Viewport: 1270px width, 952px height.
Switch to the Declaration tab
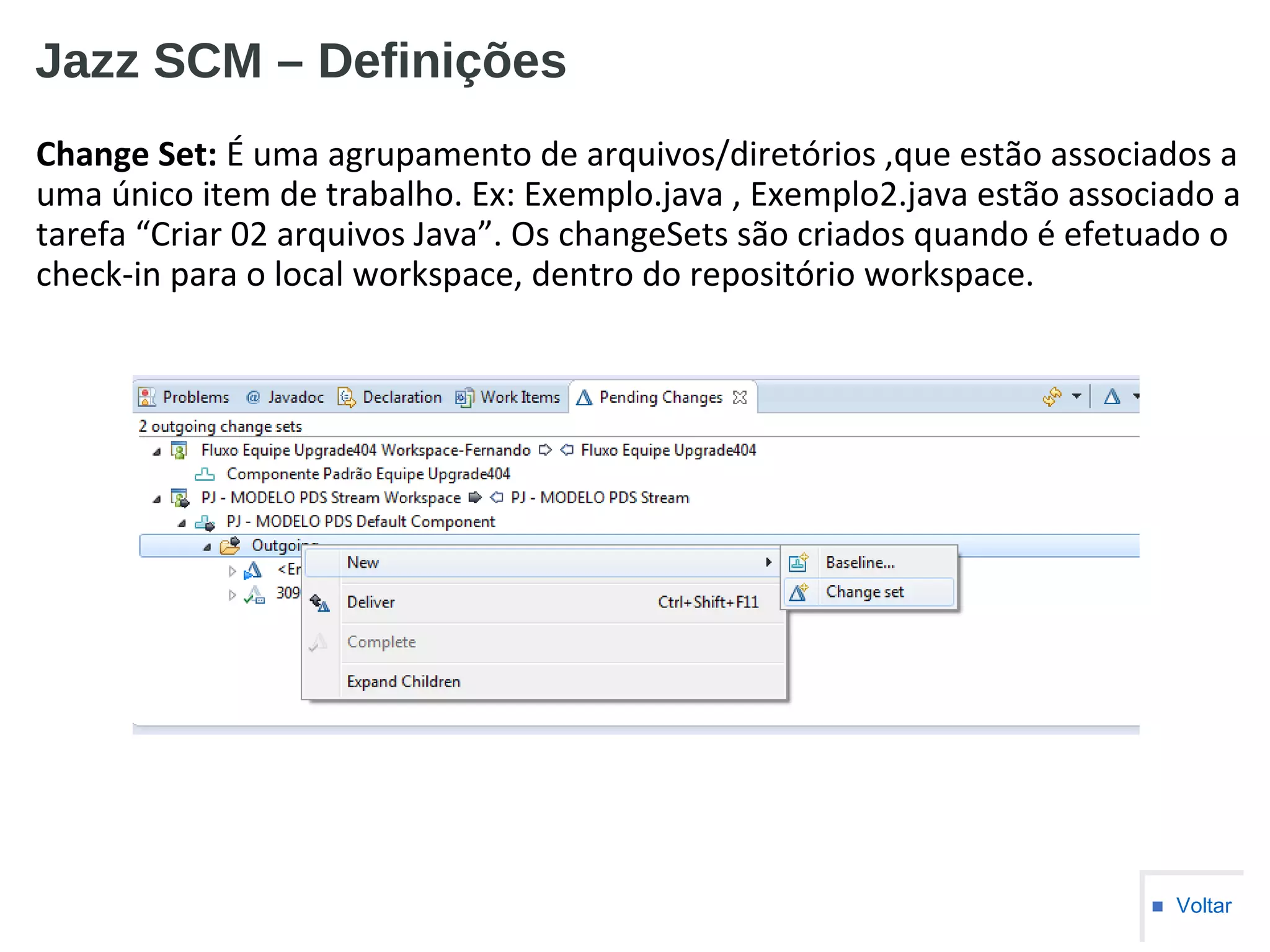pyautogui.click(x=389, y=397)
